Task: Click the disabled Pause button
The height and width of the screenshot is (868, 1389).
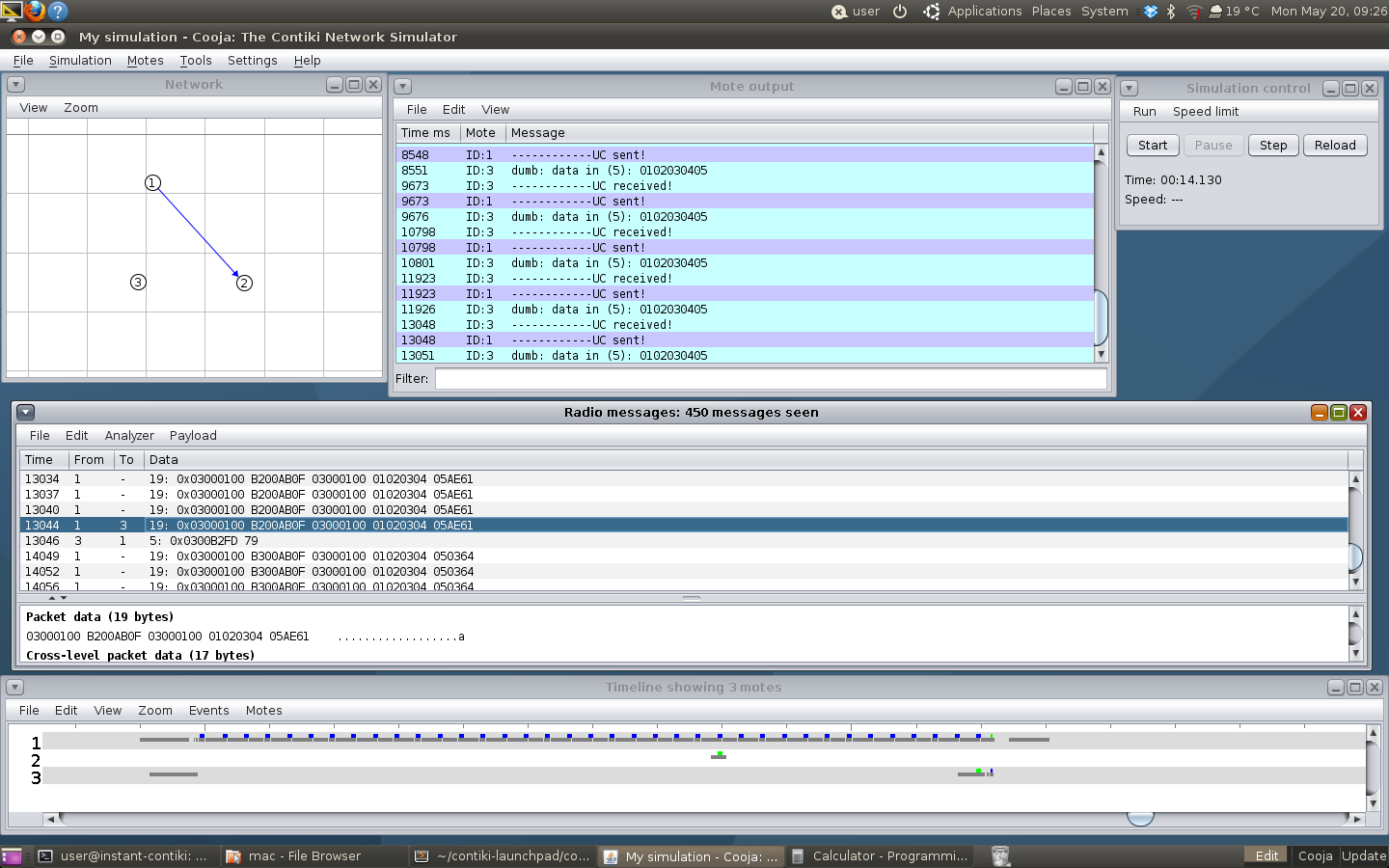Action: 1213,146
